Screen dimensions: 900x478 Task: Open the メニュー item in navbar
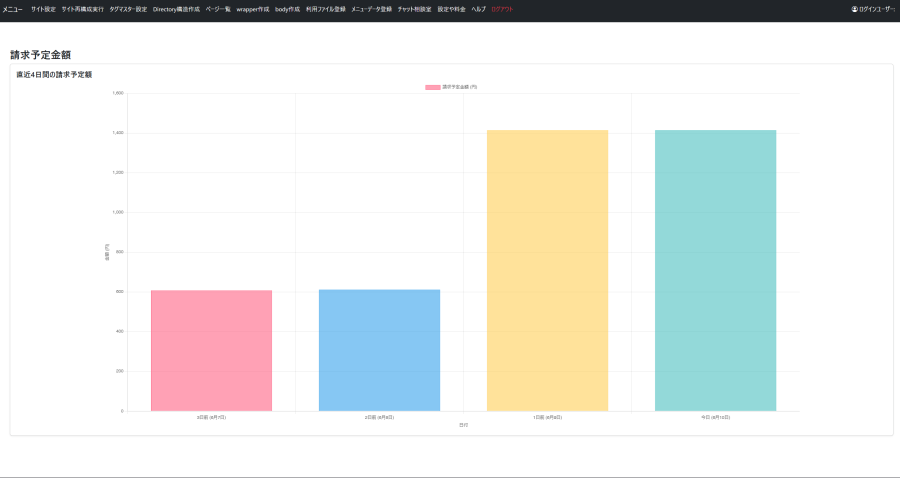tap(13, 9)
